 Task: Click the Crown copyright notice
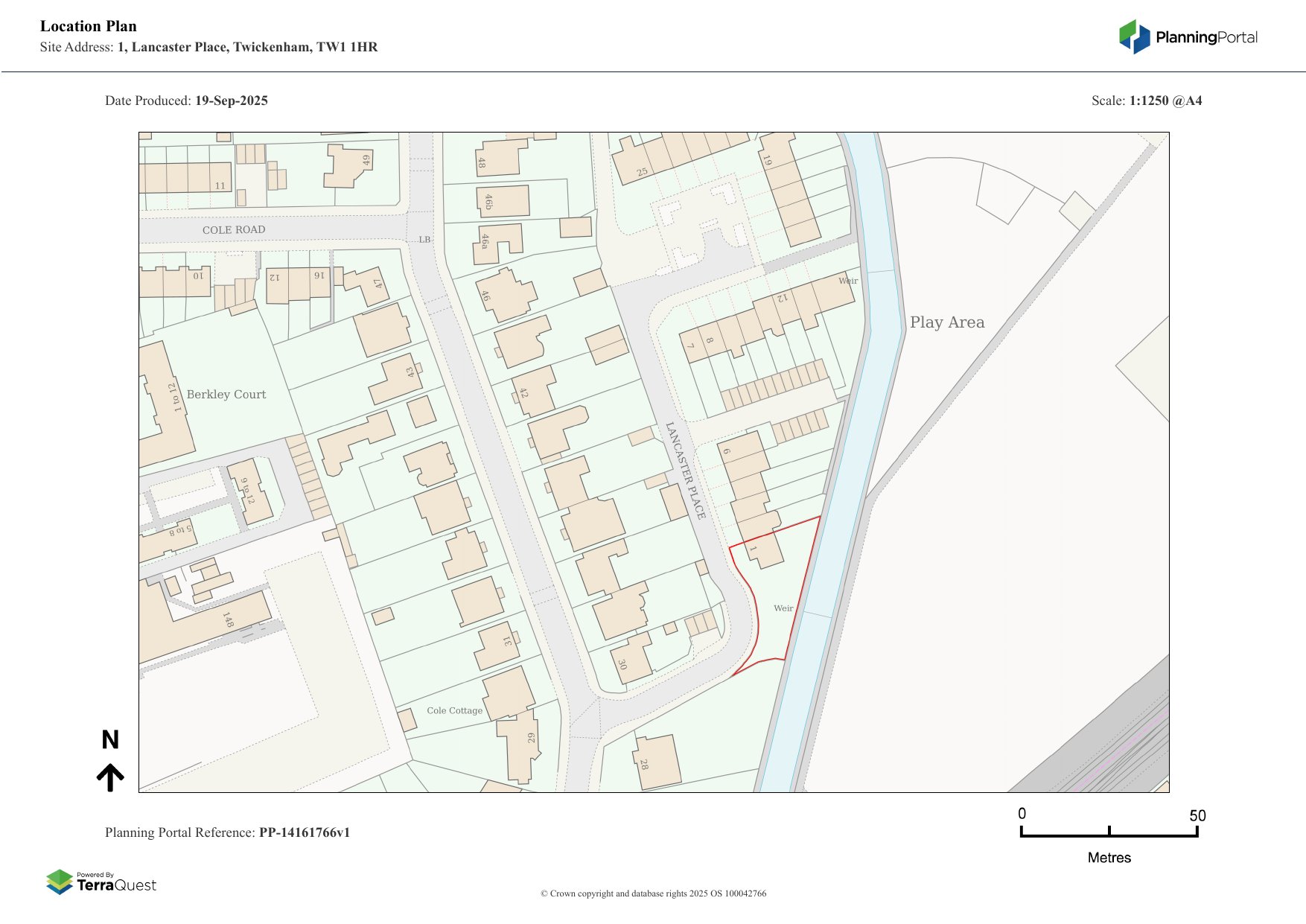(653, 893)
